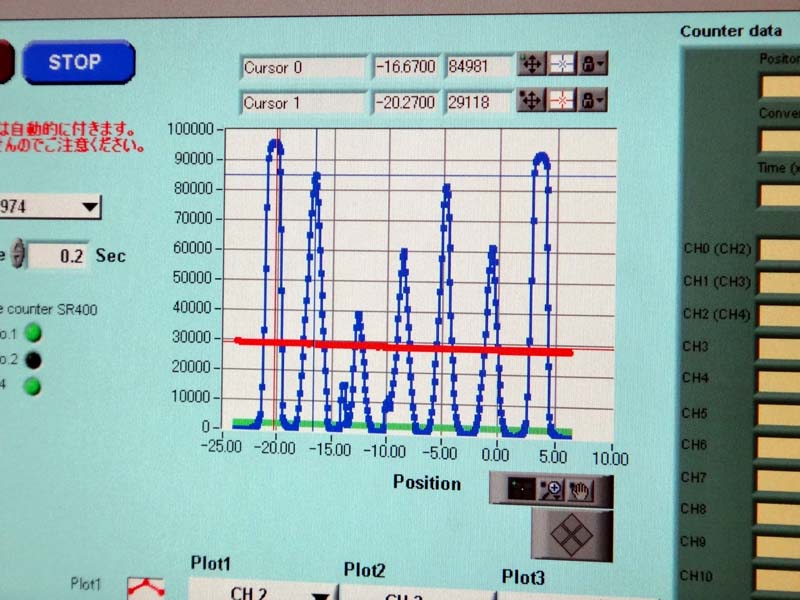Viewport: 800px width, 600px height.
Task: Open Cursor 1 lock options
Action: [x=594, y=101]
